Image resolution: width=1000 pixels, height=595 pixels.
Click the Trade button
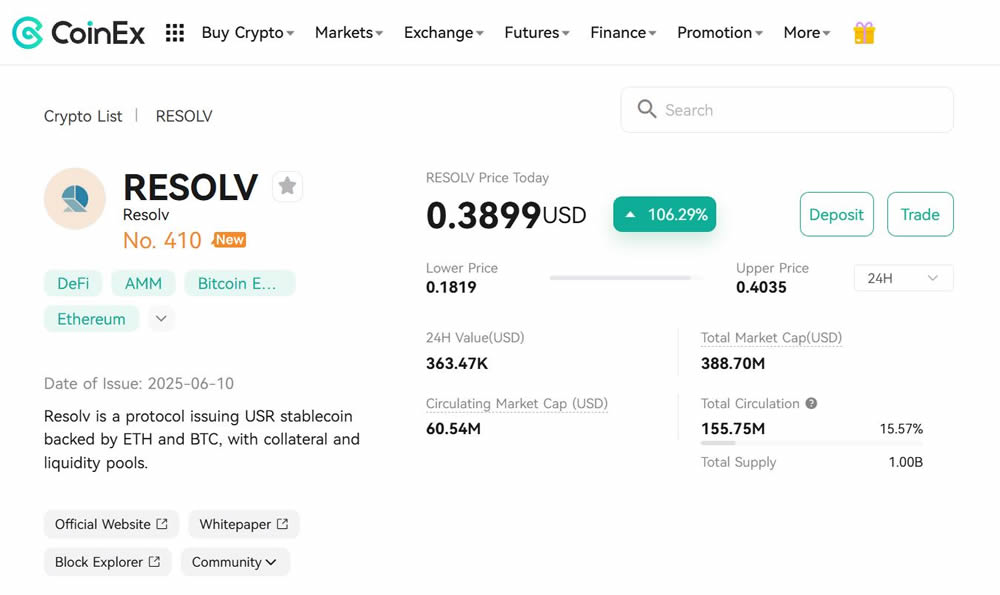pos(919,214)
